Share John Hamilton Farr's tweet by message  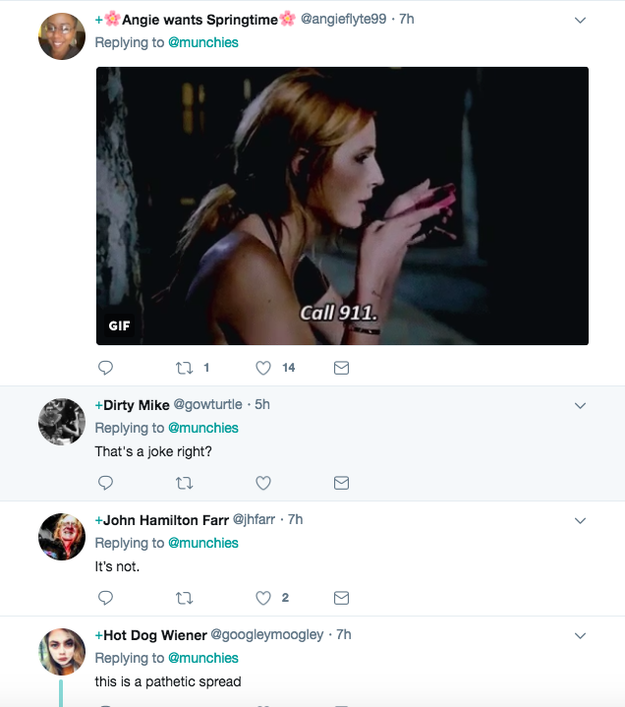coord(341,598)
